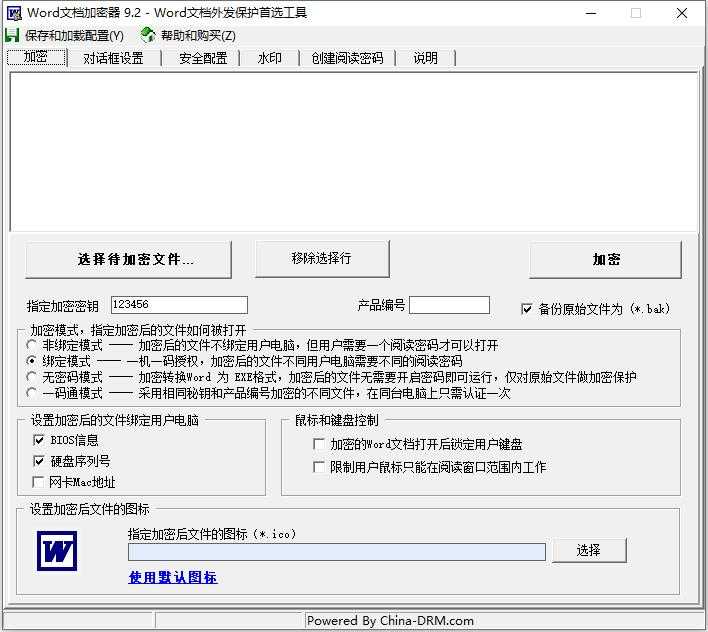The image size is (708, 632).
Task: Click the Word encryptor app icon in title bar
Action: click(x=14, y=13)
